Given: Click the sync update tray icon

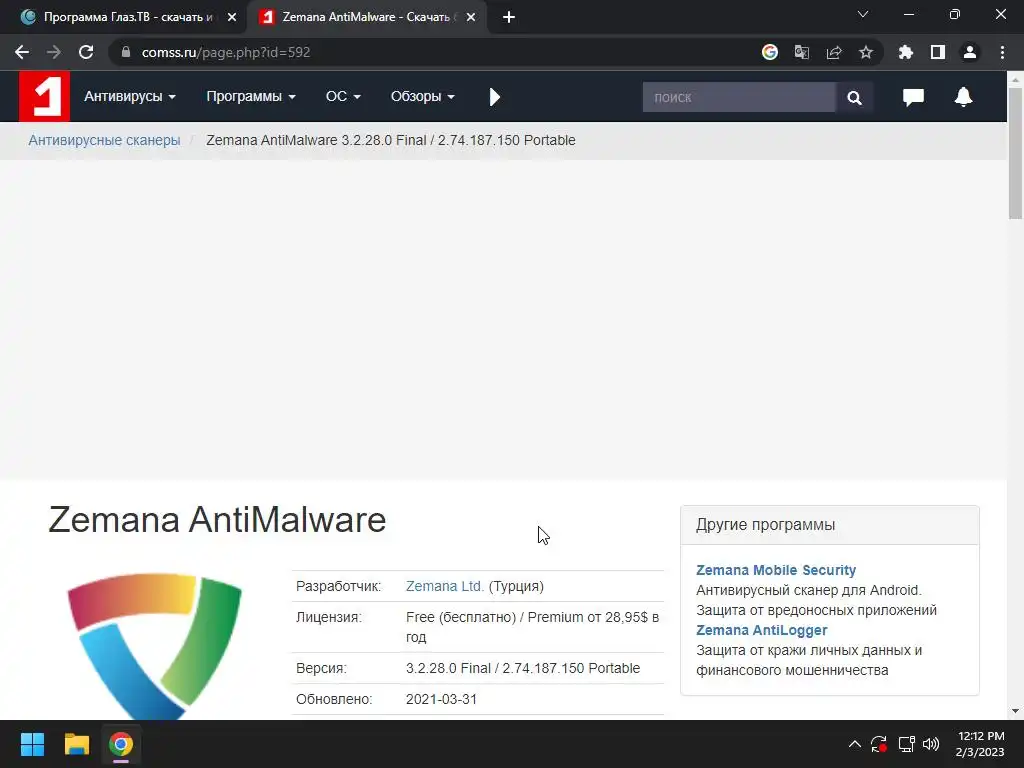Looking at the screenshot, I should pos(879,744).
